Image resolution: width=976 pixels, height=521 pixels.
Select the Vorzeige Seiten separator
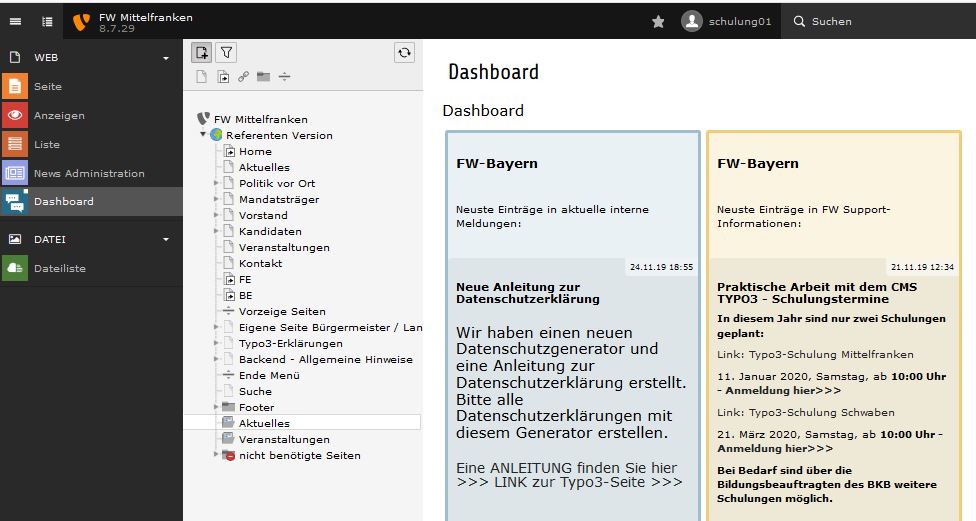(282, 311)
